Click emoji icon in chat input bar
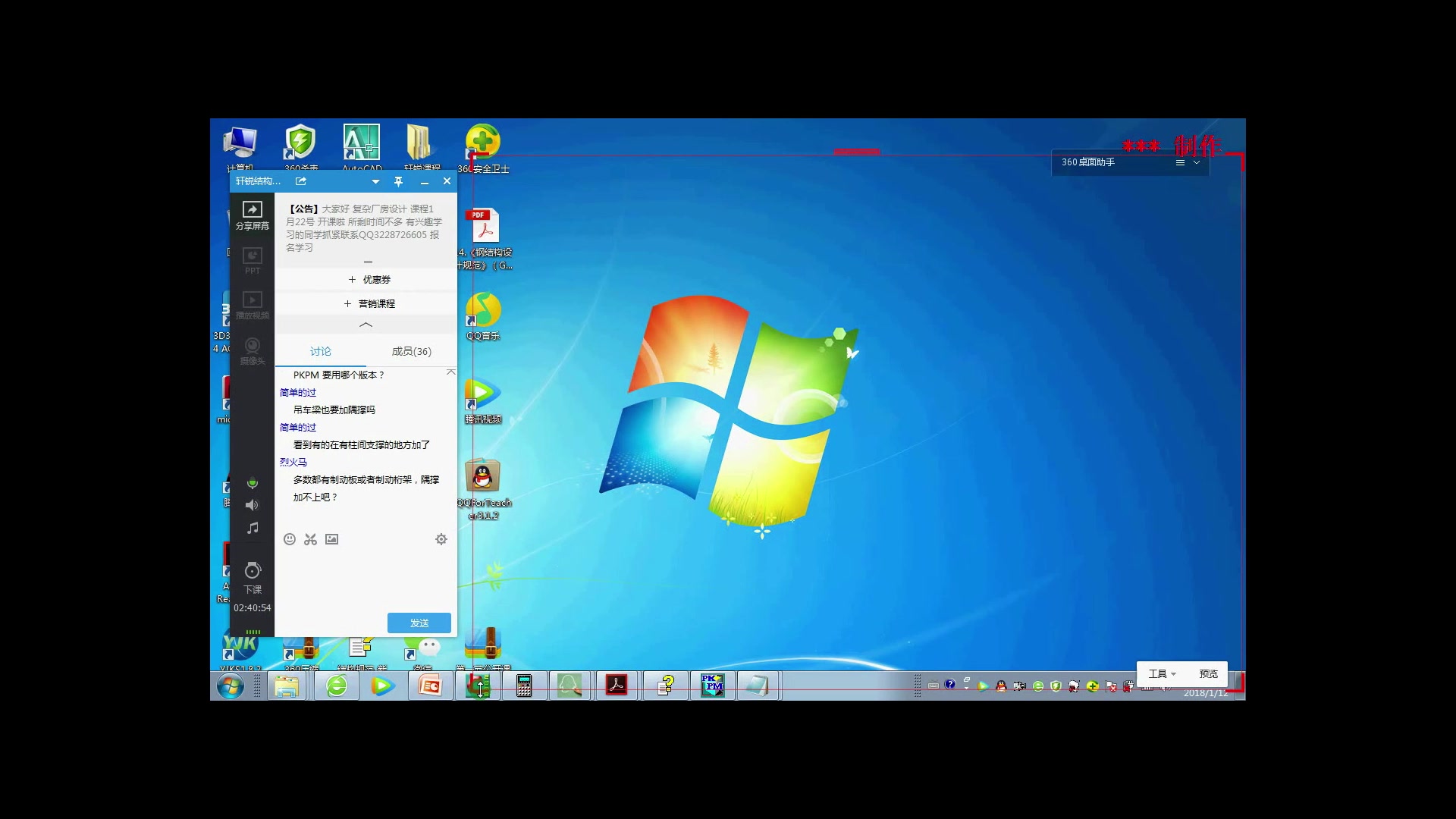1456x819 pixels. click(x=290, y=540)
